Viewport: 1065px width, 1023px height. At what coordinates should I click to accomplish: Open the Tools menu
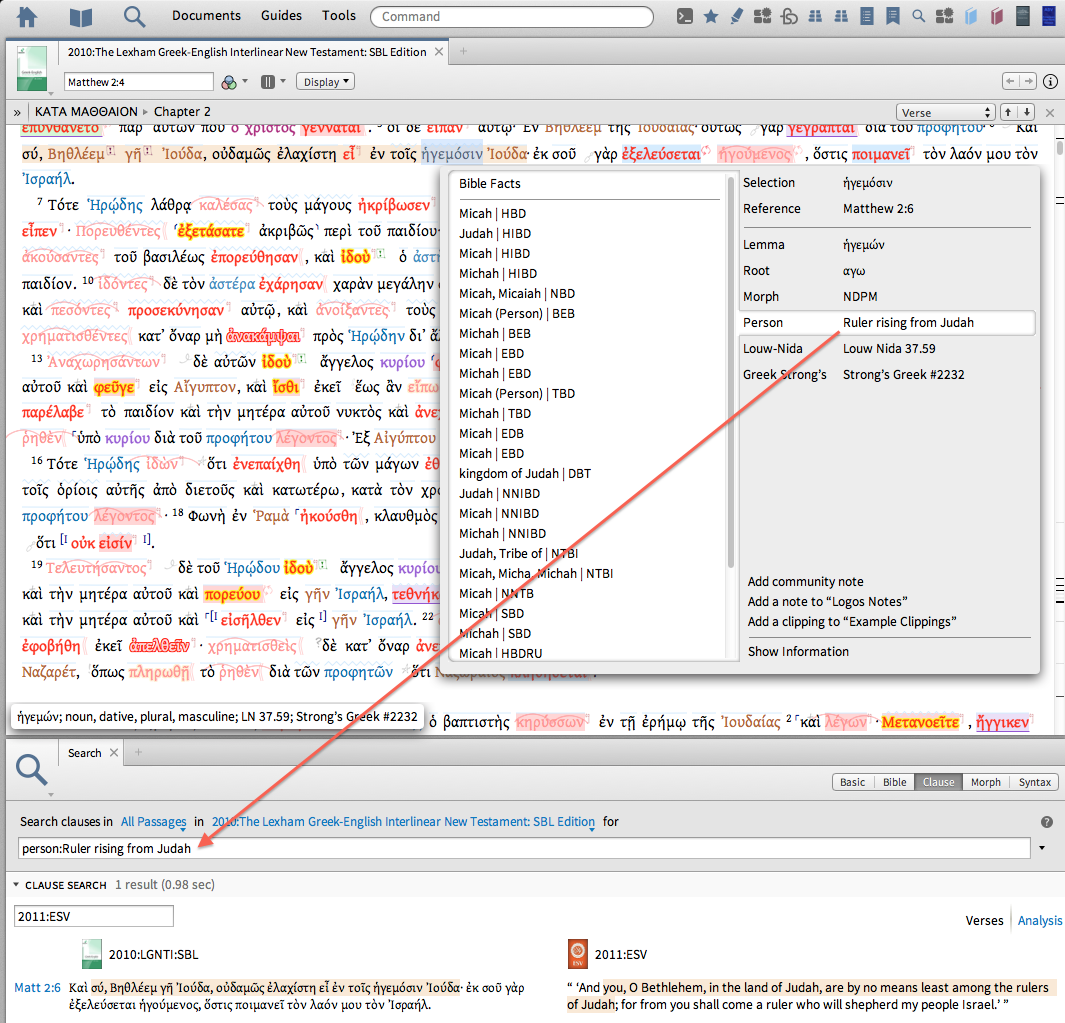[x=338, y=16]
